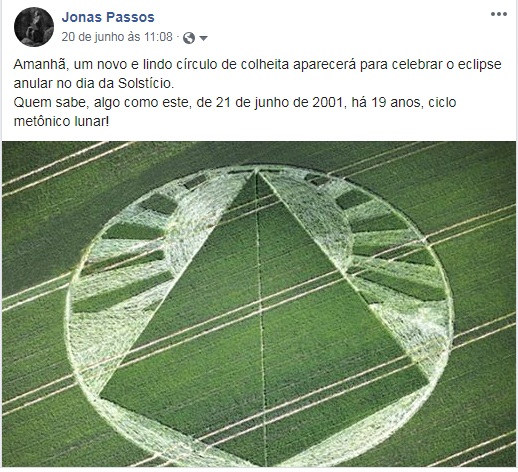This screenshot has width=518, height=472.
Task: Open Jonas Passos profile picture
Action: click(x=34, y=27)
